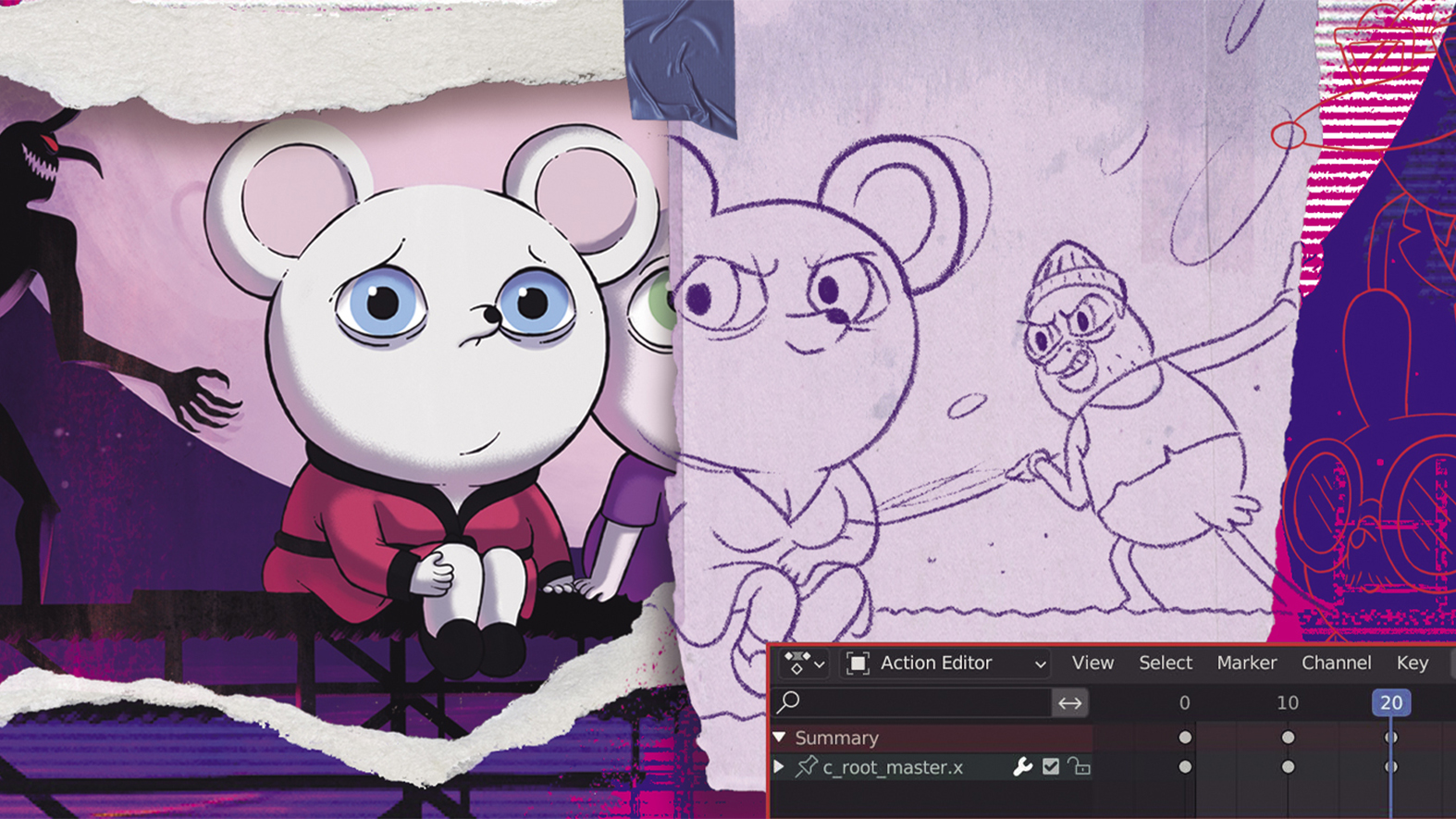Image resolution: width=1456 pixels, height=819 pixels.
Task: Click the current frame 20 playhead marker
Action: (x=1390, y=703)
